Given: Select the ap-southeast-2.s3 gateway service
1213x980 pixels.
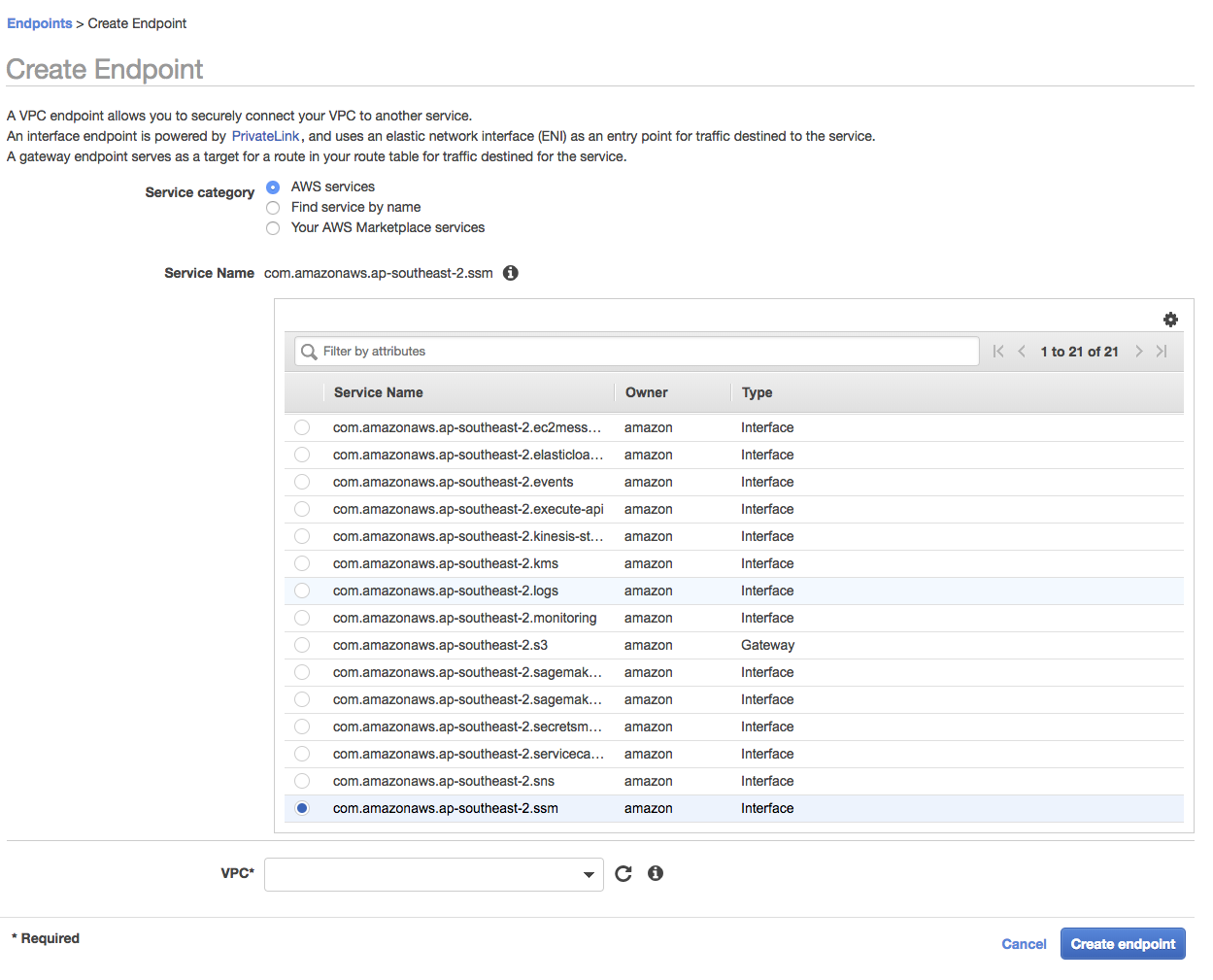Looking at the screenshot, I should 301,645.
